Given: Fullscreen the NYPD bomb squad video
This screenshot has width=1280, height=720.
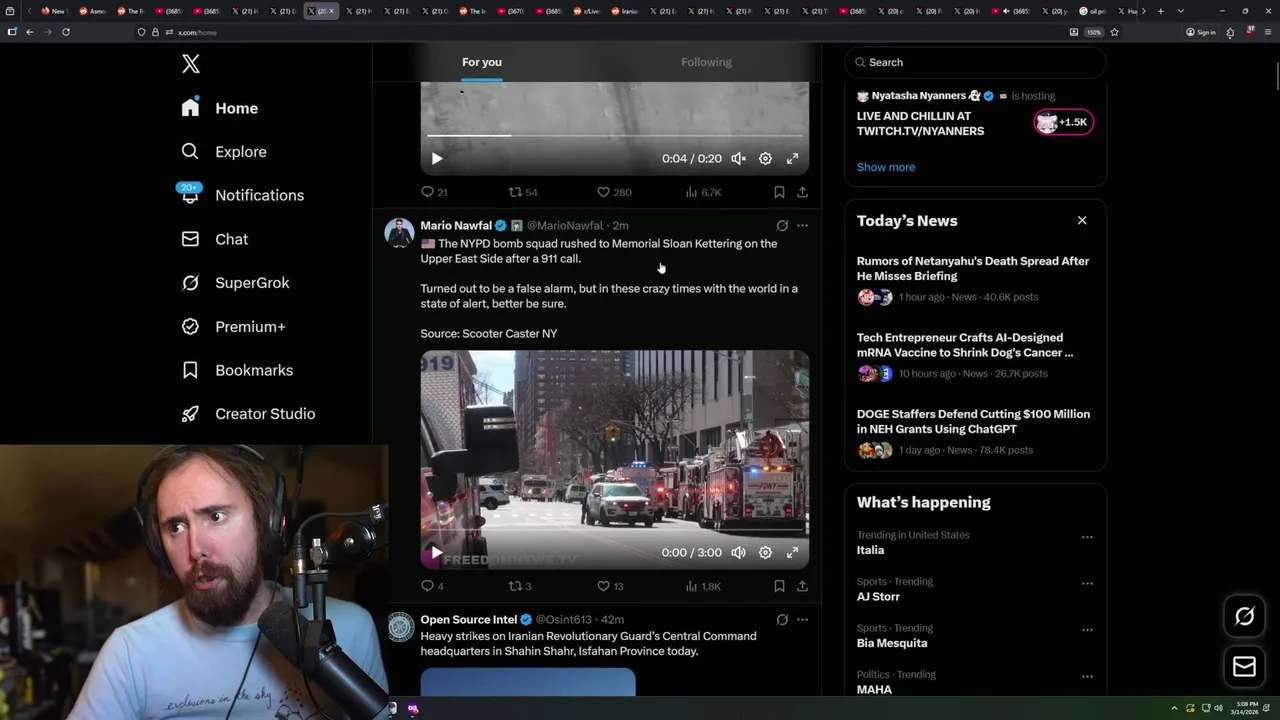Looking at the screenshot, I should tap(792, 552).
